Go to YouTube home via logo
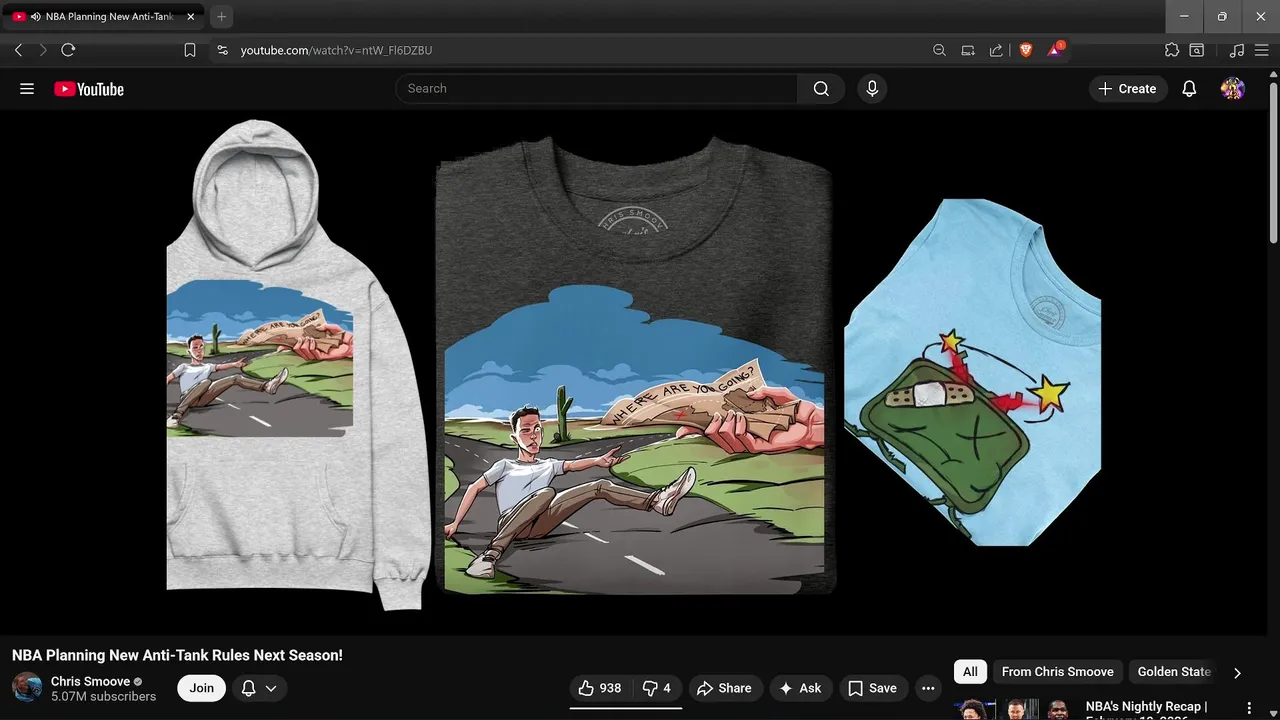The height and width of the screenshot is (720, 1280). (89, 89)
